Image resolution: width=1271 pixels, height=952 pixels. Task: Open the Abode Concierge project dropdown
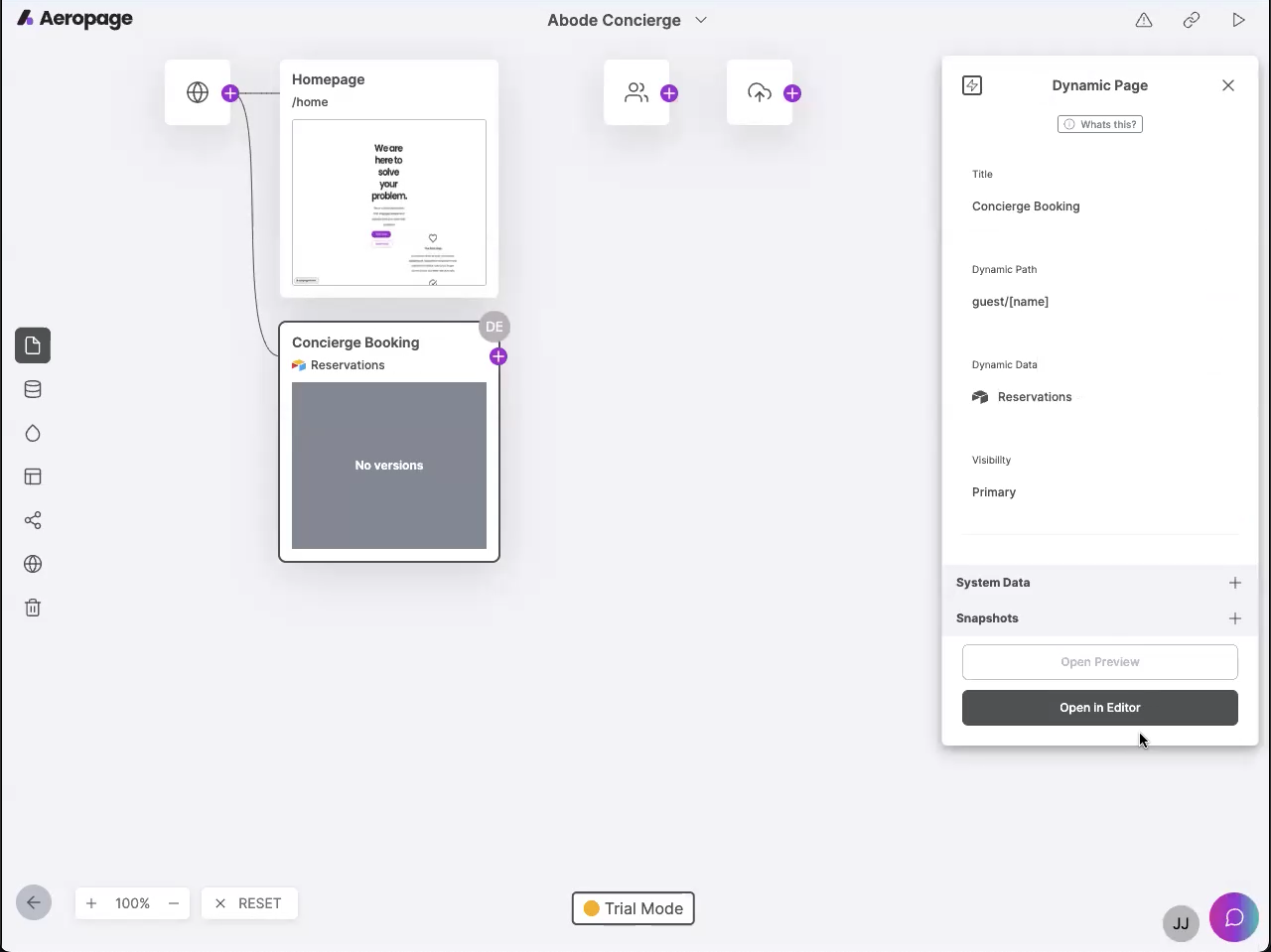pyautogui.click(x=627, y=20)
